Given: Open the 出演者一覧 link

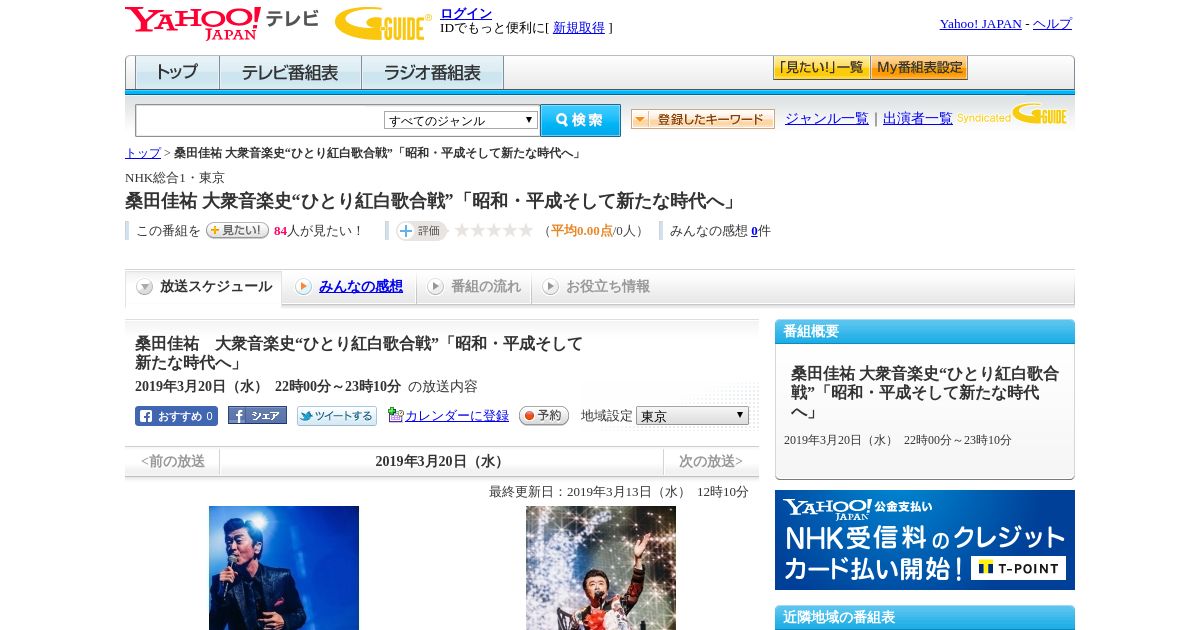Looking at the screenshot, I should click(918, 118).
